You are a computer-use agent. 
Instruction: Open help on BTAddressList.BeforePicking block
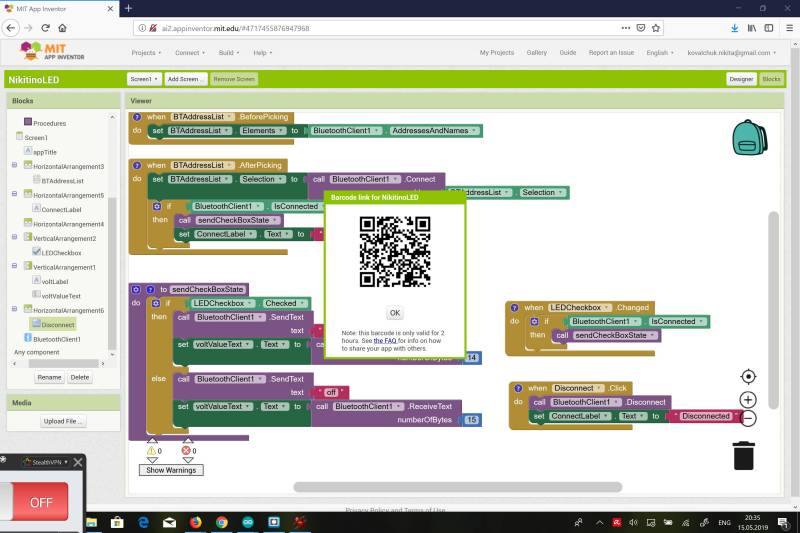(x=137, y=117)
